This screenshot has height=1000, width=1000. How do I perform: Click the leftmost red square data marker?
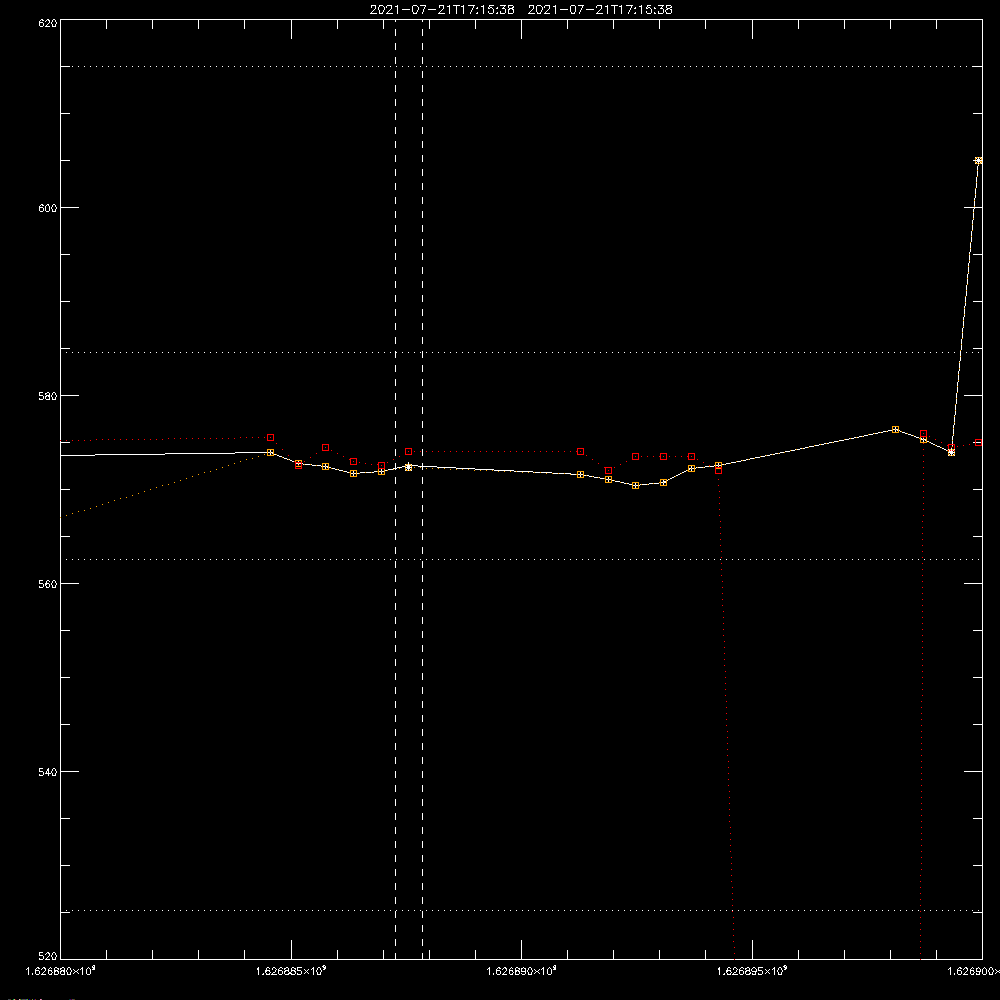[x=270, y=438]
